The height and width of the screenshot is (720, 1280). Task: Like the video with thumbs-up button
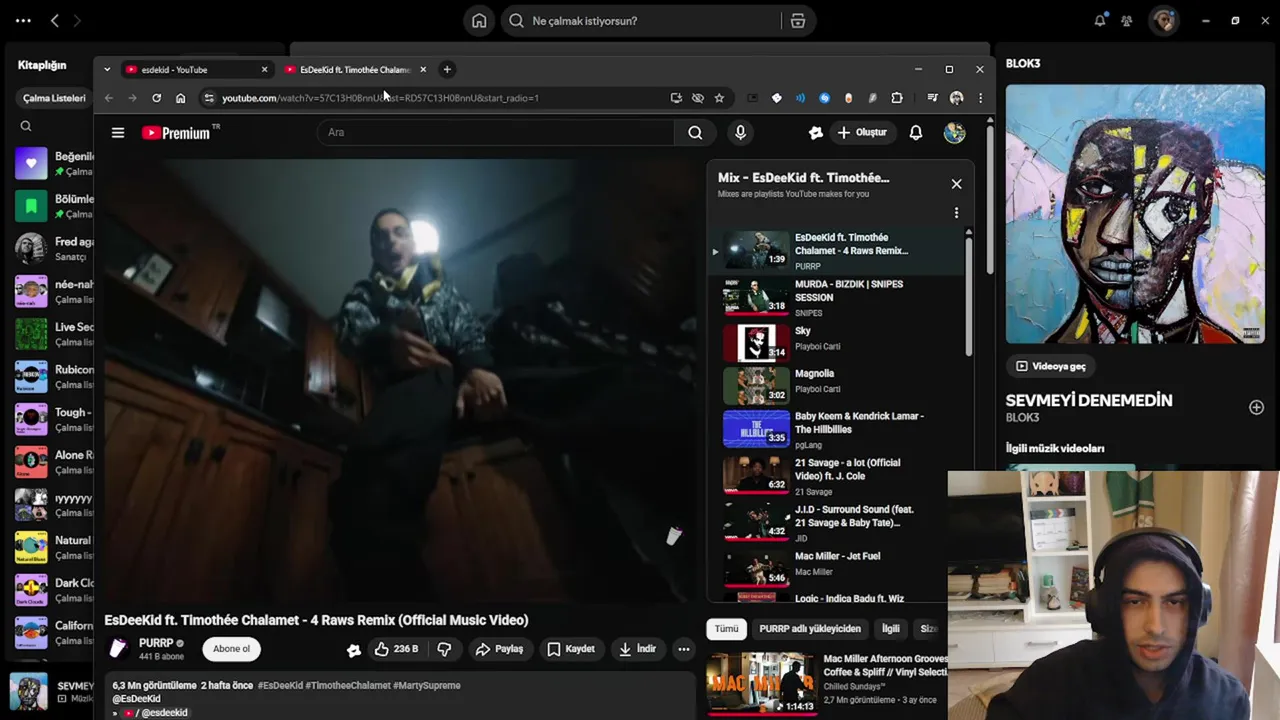point(397,649)
